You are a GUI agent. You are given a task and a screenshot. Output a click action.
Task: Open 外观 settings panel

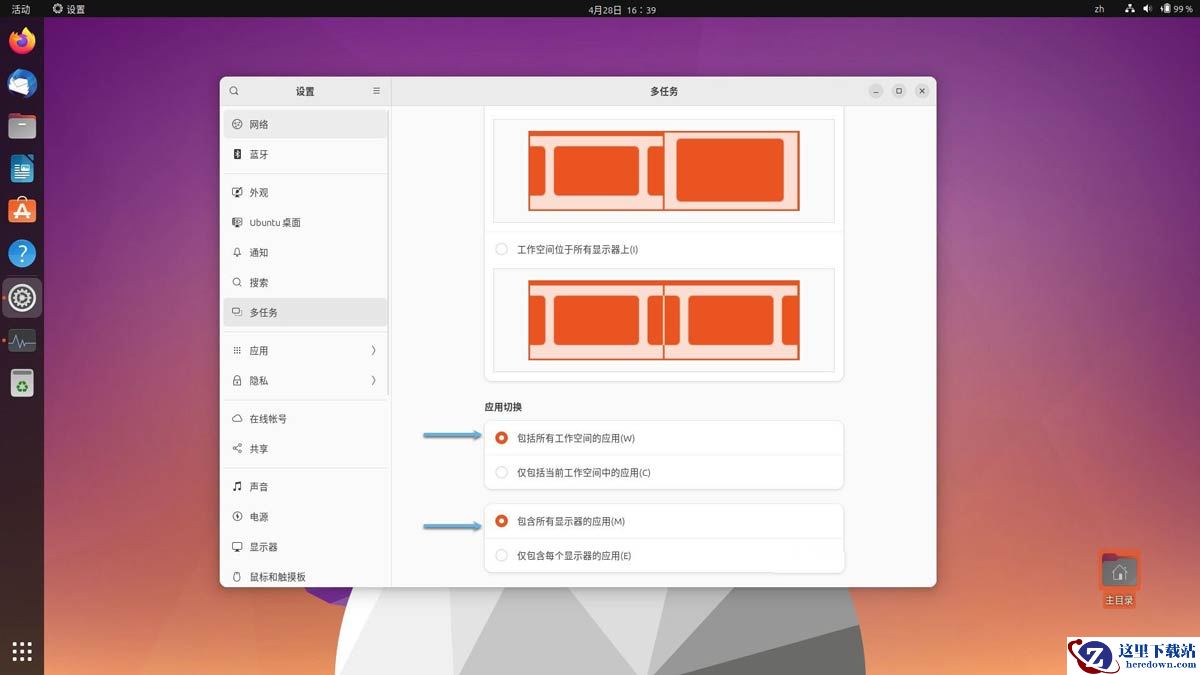(305, 192)
